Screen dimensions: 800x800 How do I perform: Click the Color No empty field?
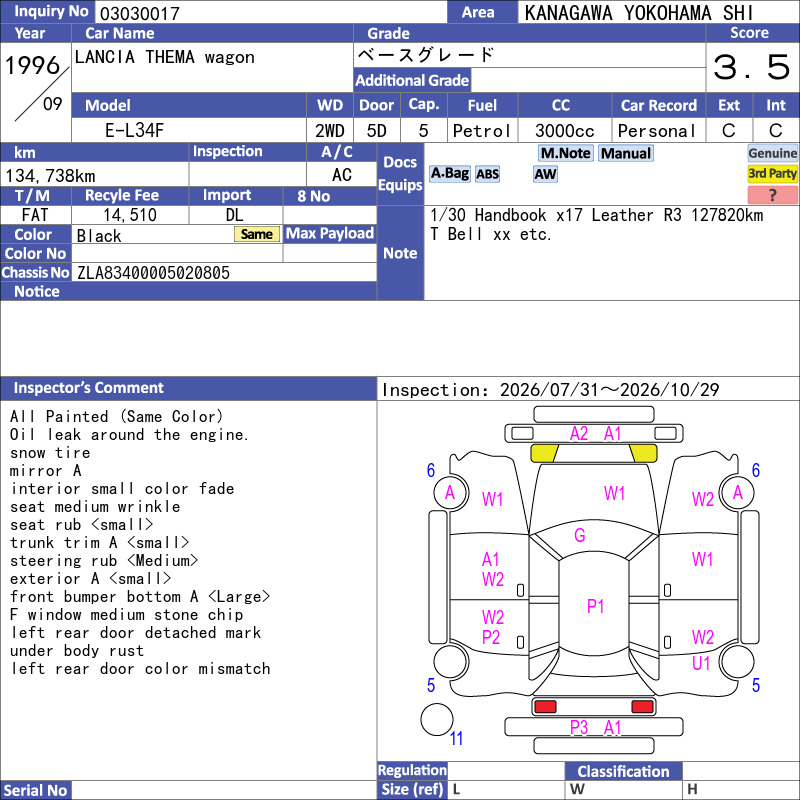click(x=177, y=254)
